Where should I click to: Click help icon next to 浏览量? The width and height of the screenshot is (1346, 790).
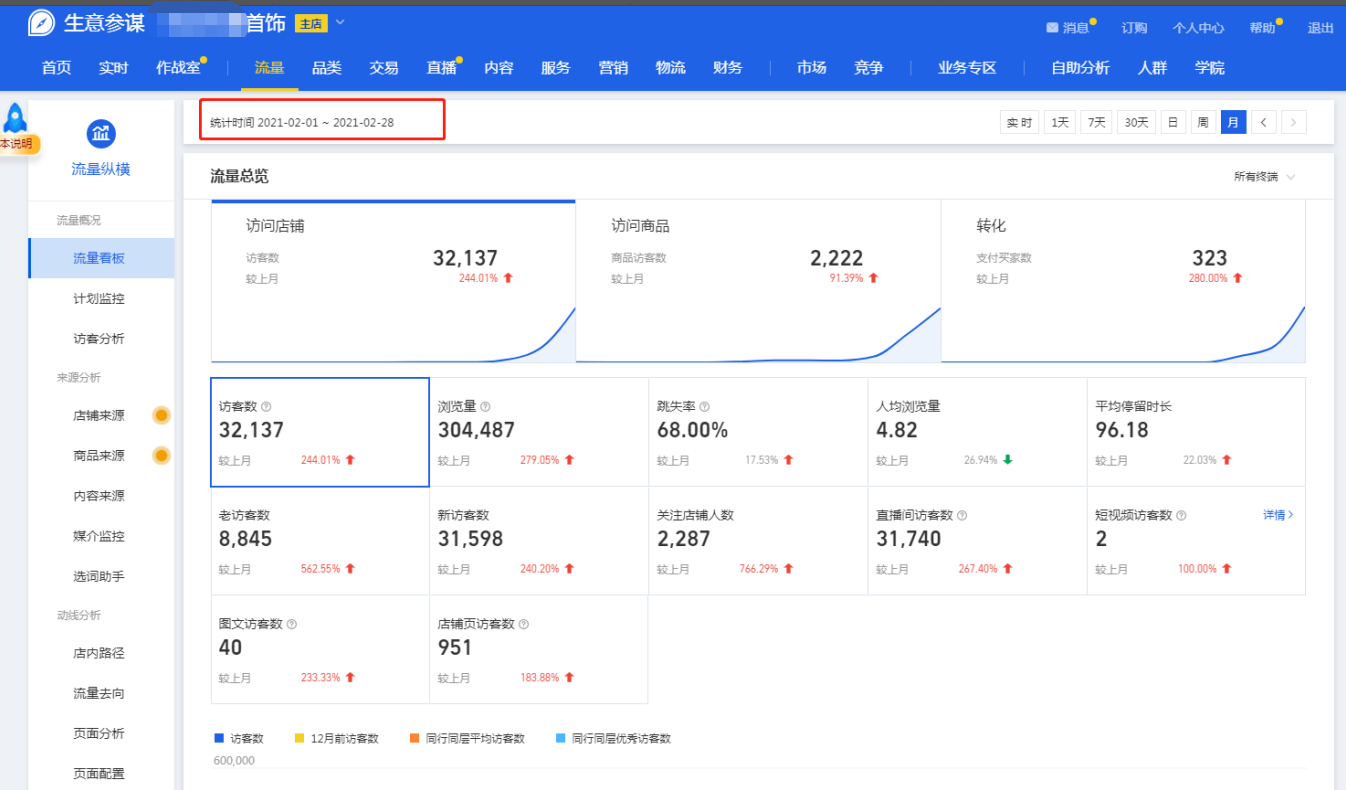tap(485, 407)
